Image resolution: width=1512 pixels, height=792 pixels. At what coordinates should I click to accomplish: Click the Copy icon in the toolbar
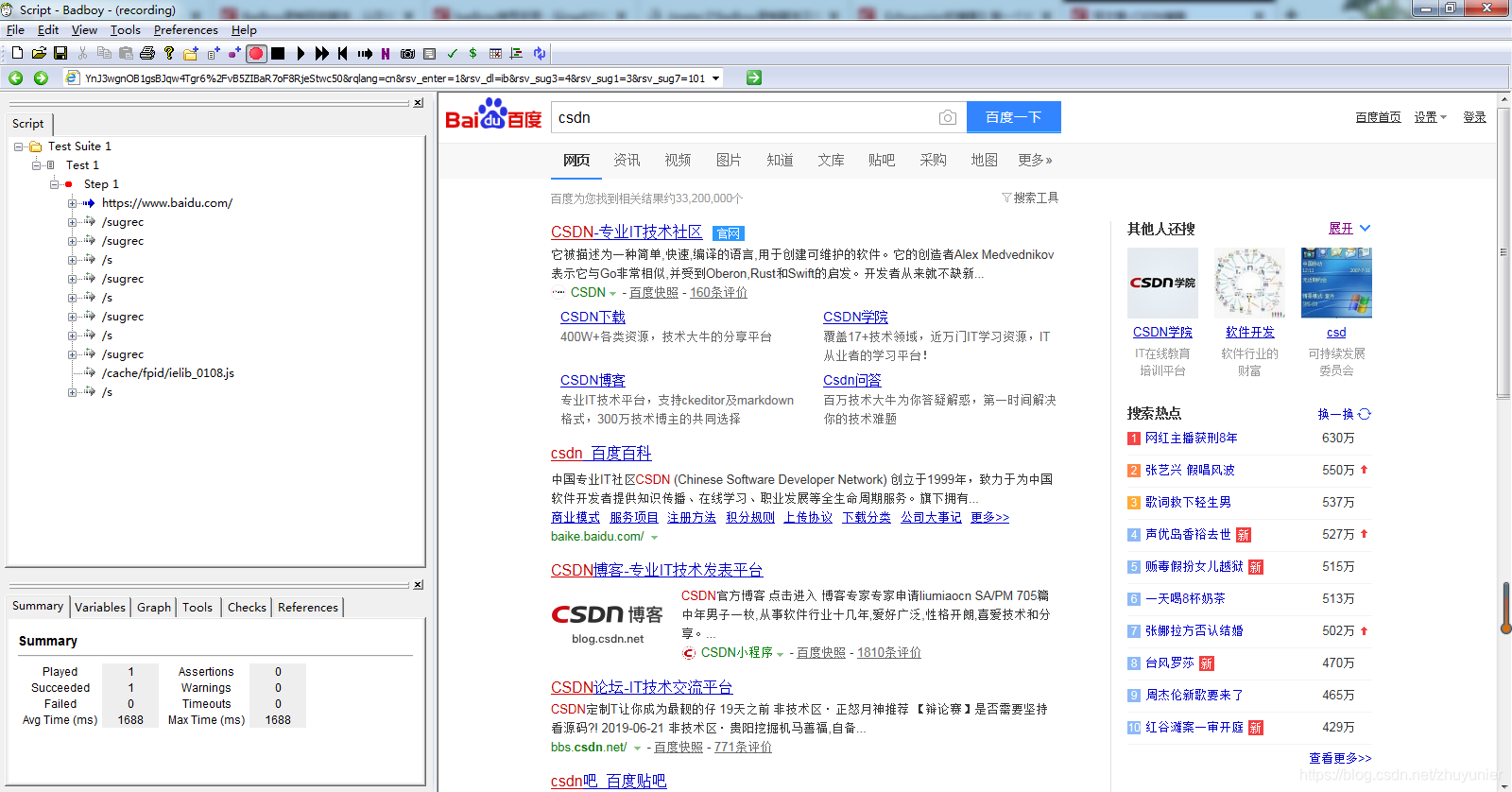click(104, 54)
